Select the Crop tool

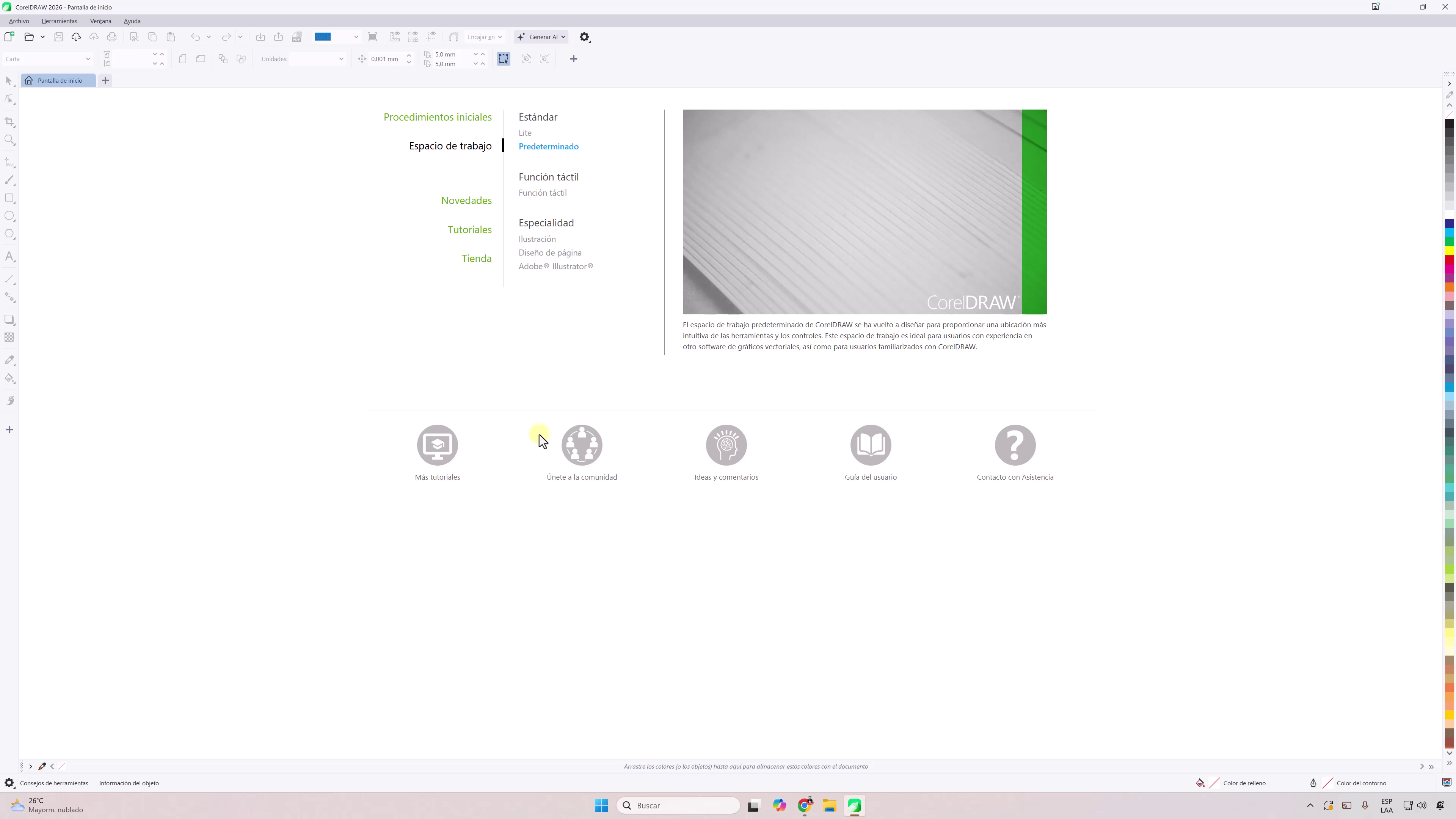[9, 121]
